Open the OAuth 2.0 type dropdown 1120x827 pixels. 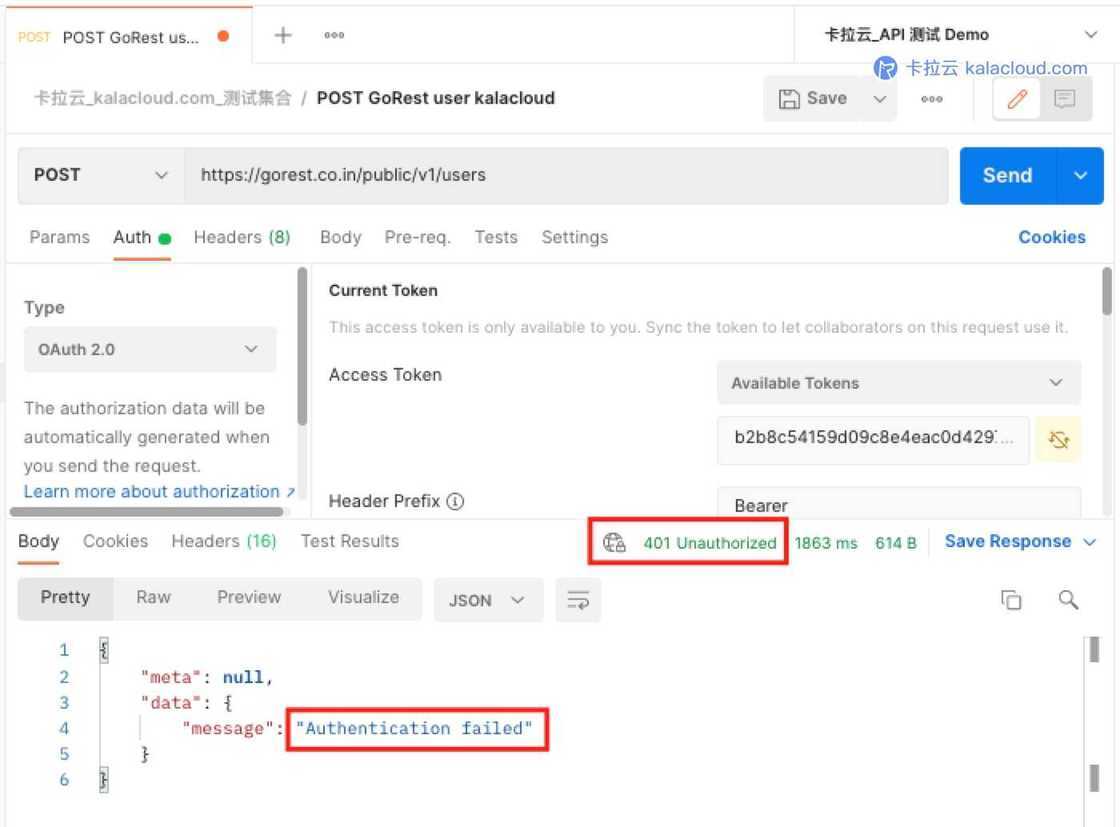point(149,349)
